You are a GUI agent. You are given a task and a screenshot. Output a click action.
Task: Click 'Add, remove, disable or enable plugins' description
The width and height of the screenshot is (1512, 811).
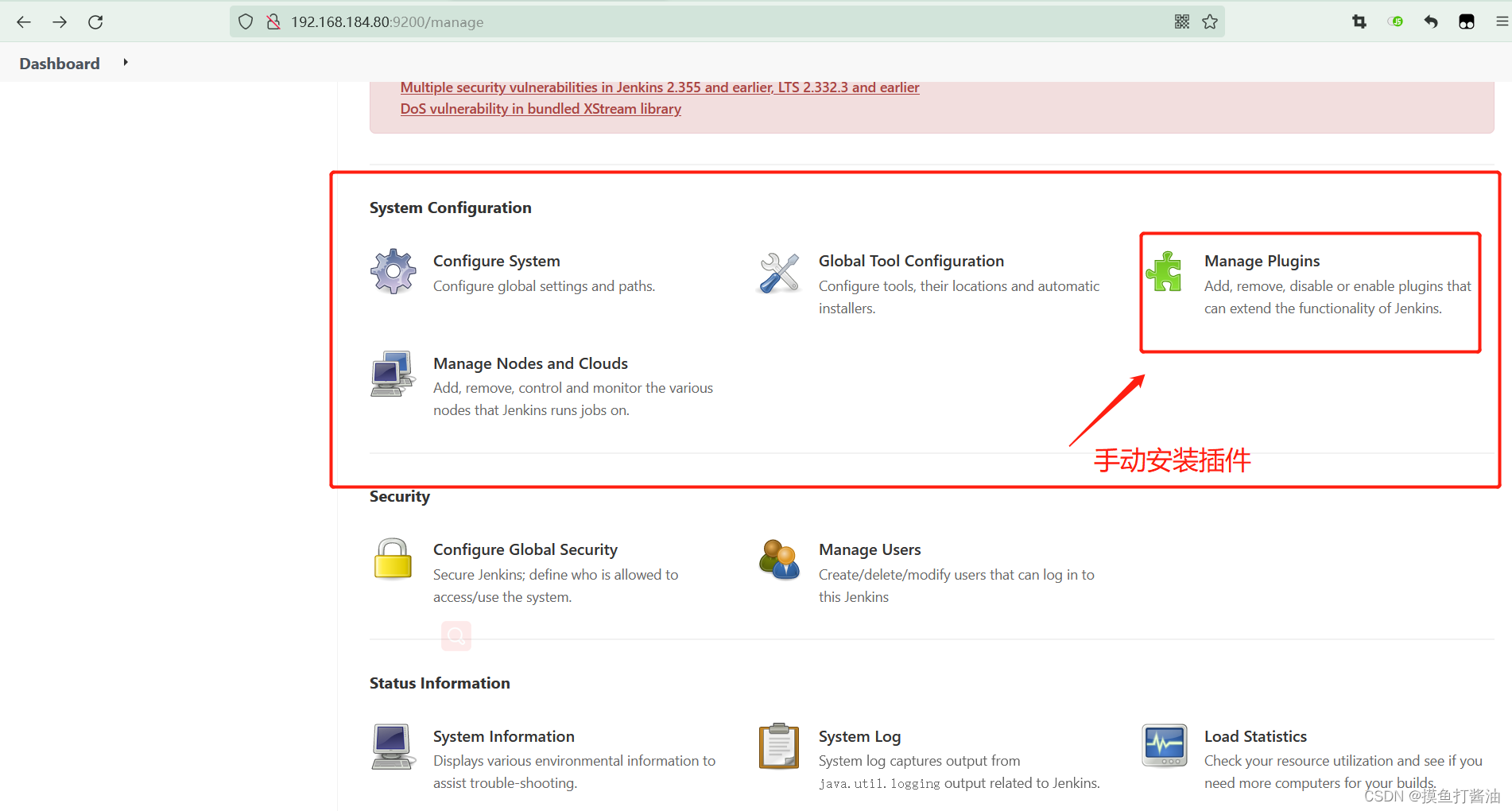click(1338, 297)
